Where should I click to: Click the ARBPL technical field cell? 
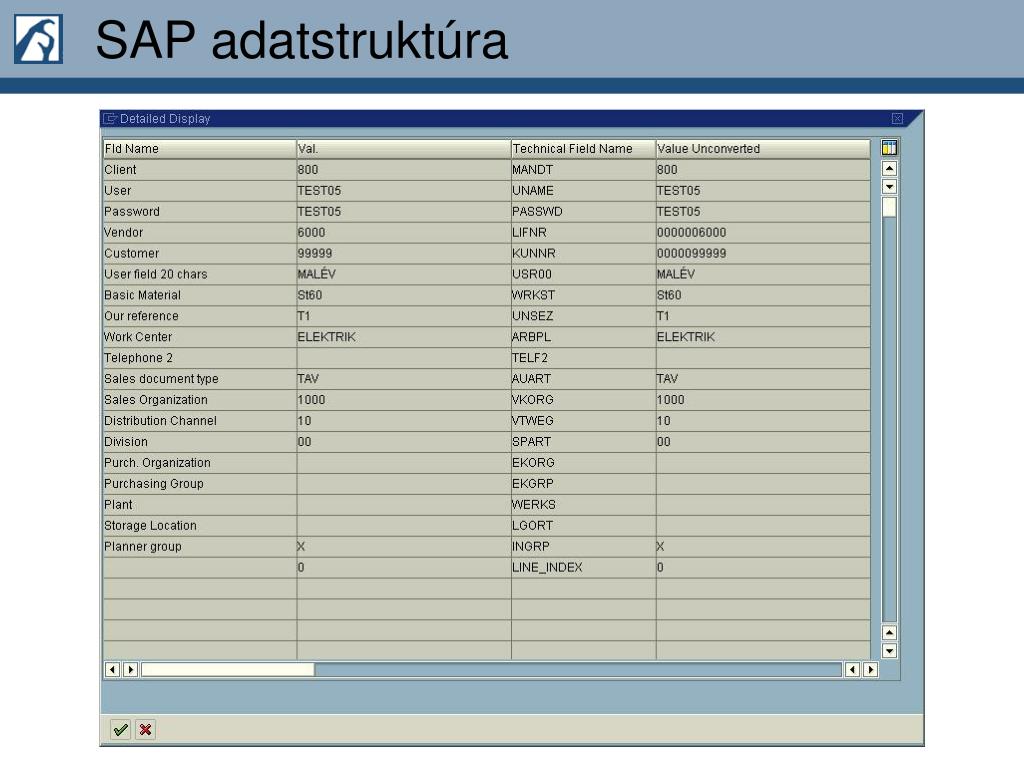tap(583, 337)
